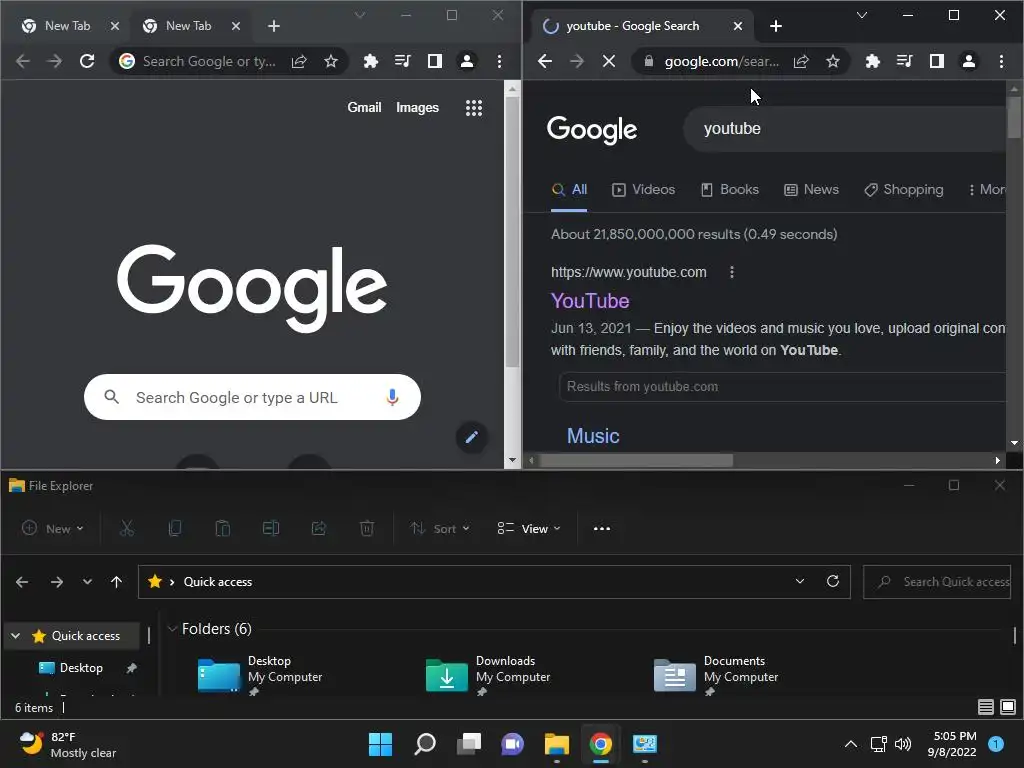Switch to Books search results tab
The height and width of the screenshot is (768, 1024).
[729, 189]
